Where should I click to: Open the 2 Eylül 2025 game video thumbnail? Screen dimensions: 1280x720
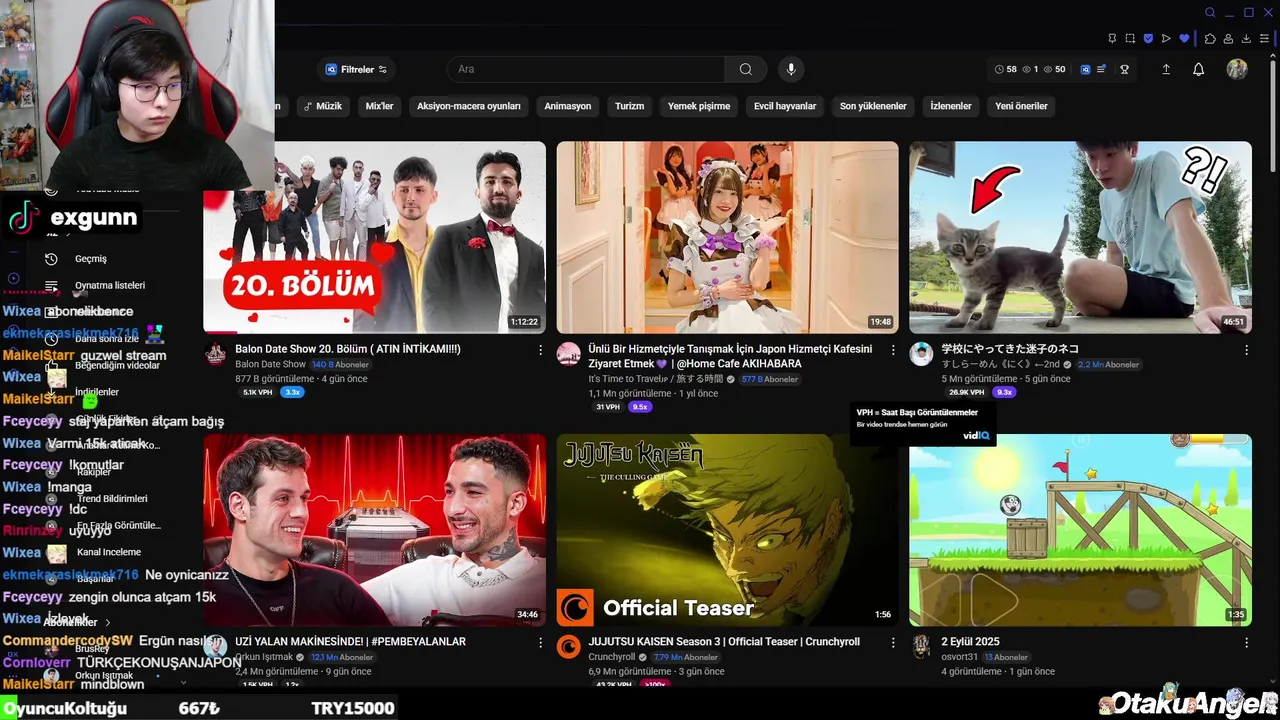[1080, 530]
